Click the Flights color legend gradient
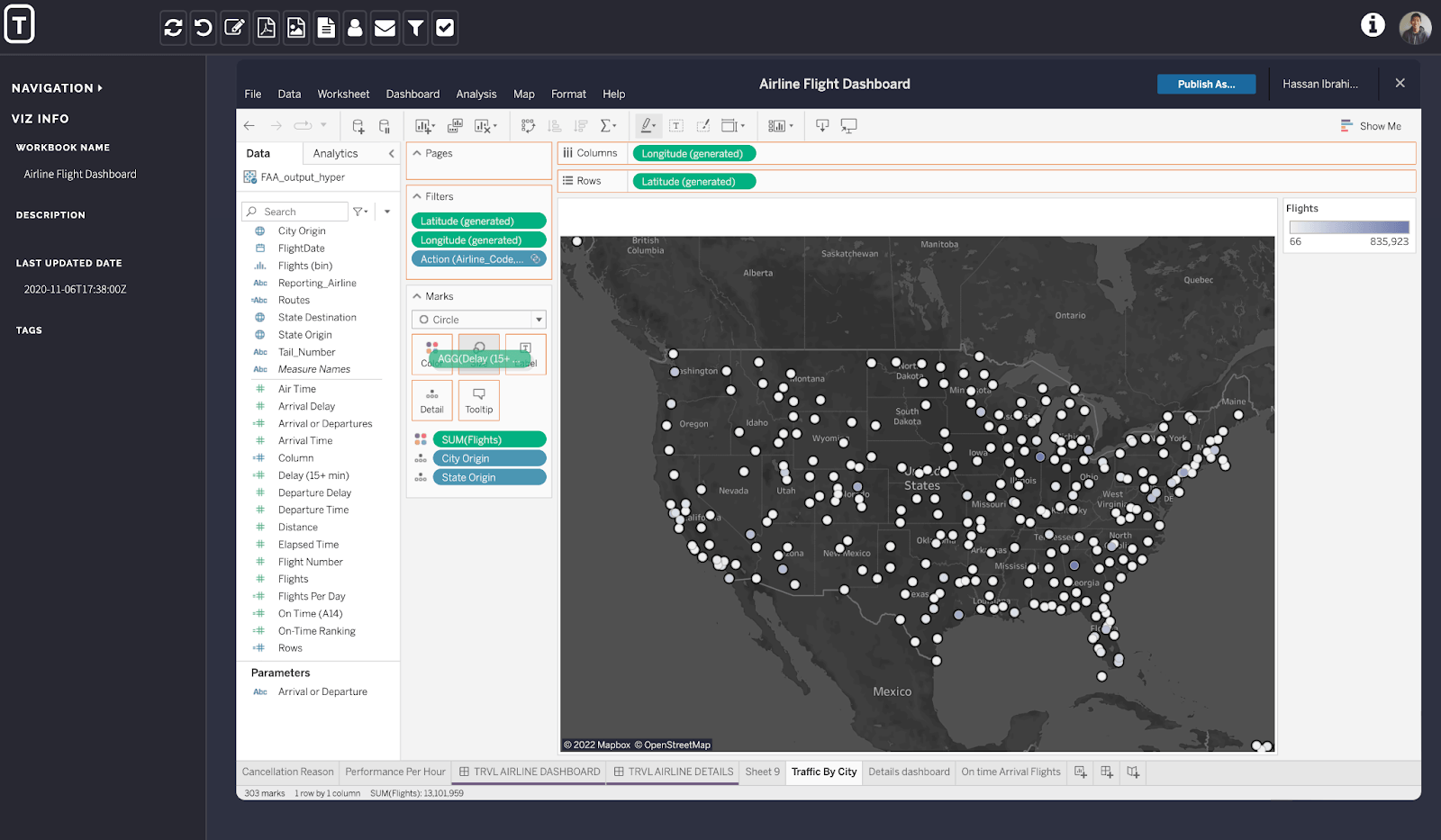Viewport: 1441px width, 840px height. coord(1348,226)
